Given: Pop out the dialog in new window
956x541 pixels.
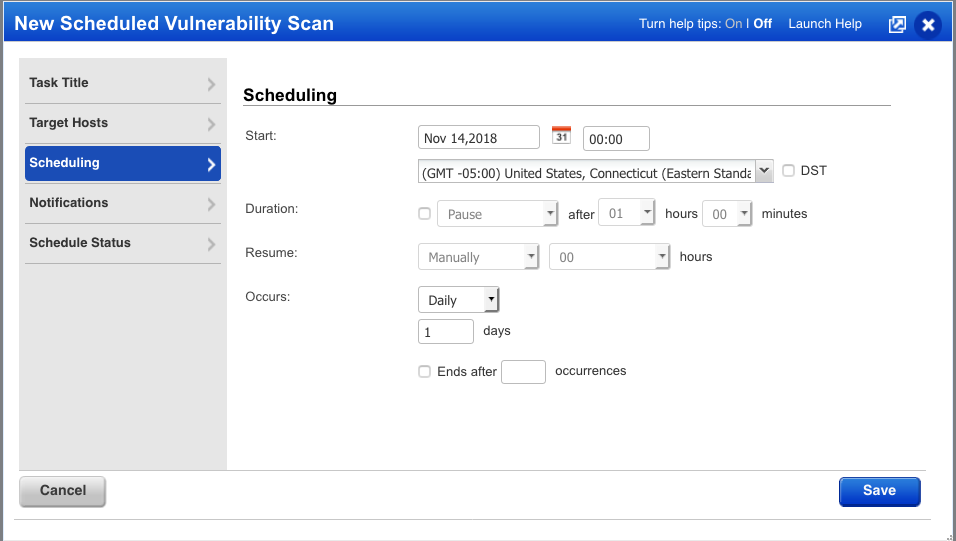Looking at the screenshot, I should pyautogui.click(x=897, y=24).
